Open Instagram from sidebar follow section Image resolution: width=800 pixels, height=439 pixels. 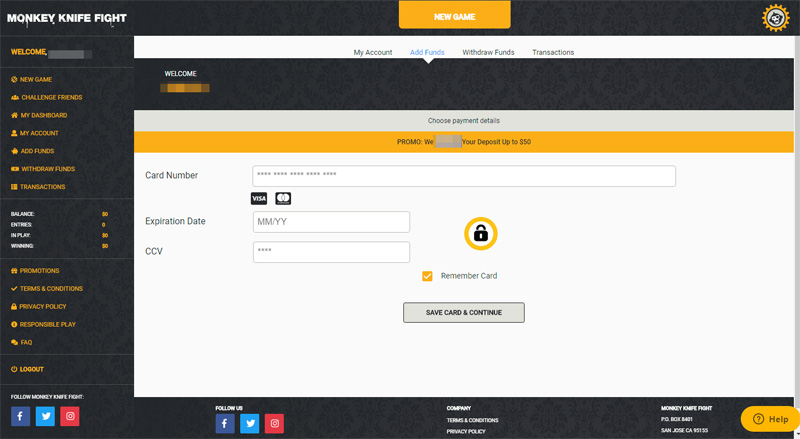click(x=70, y=416)
